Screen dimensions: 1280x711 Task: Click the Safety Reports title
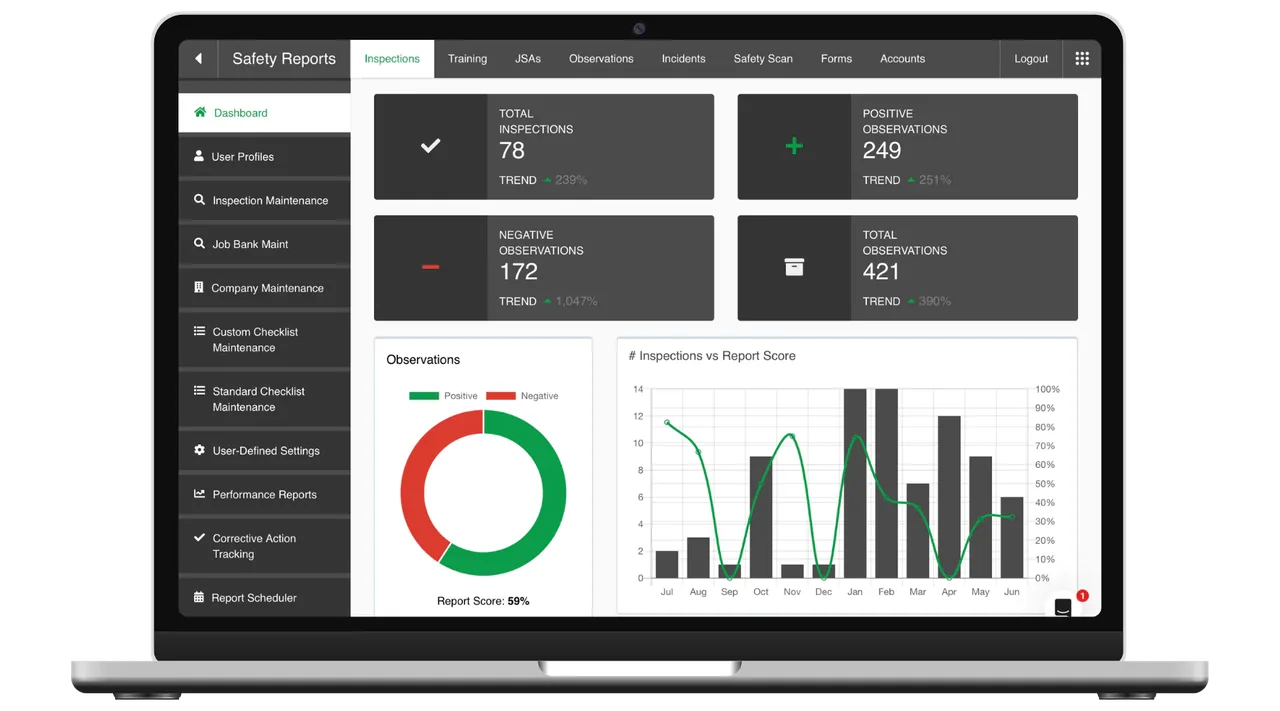[x=284, y=59]
